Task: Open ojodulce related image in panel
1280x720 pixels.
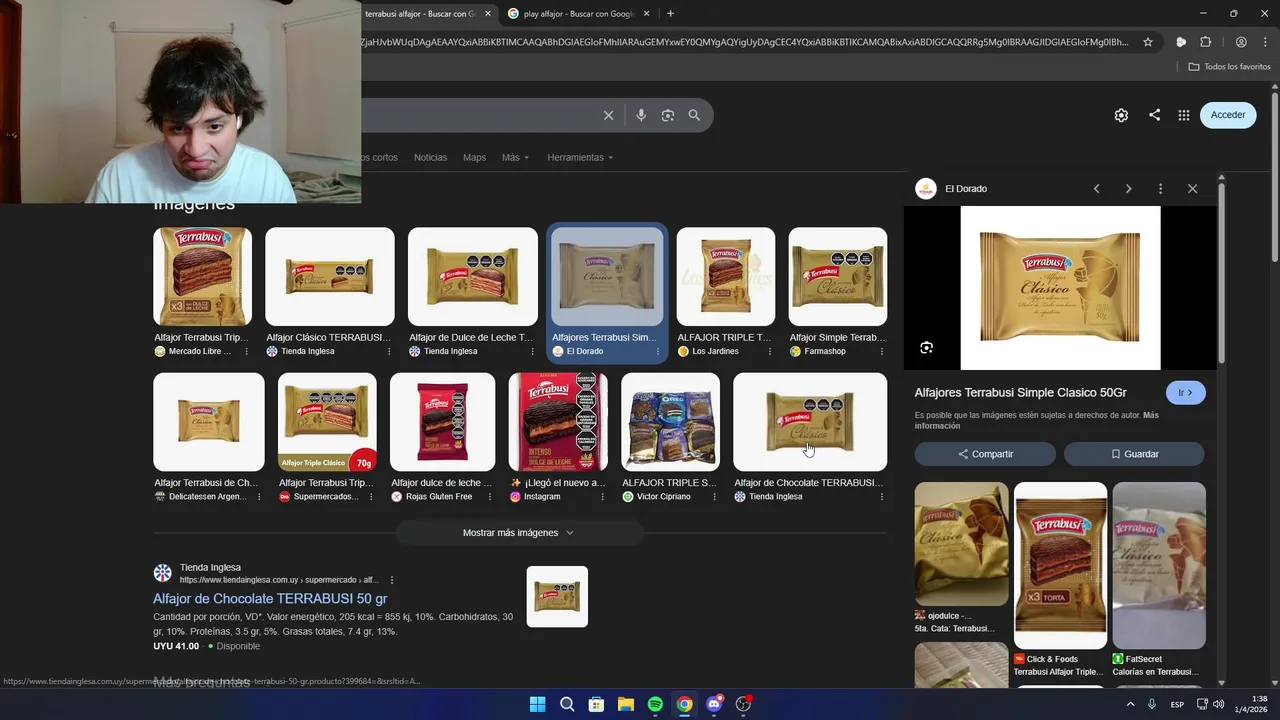Action: tap(961, 545)
